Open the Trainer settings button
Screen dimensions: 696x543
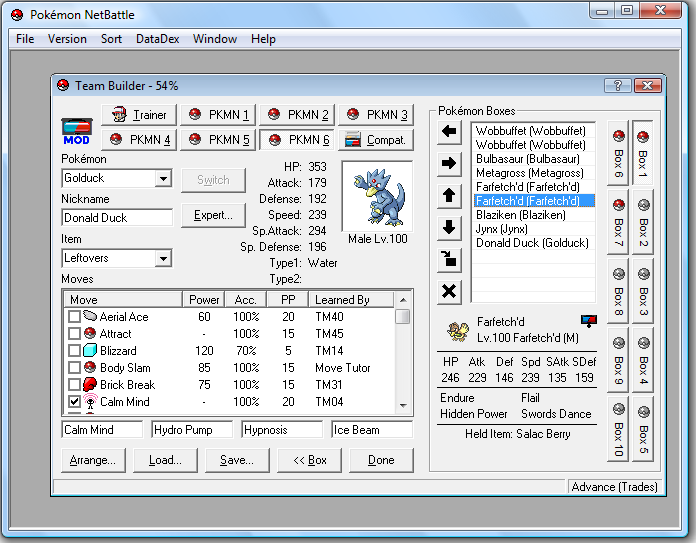pos(139,115)
